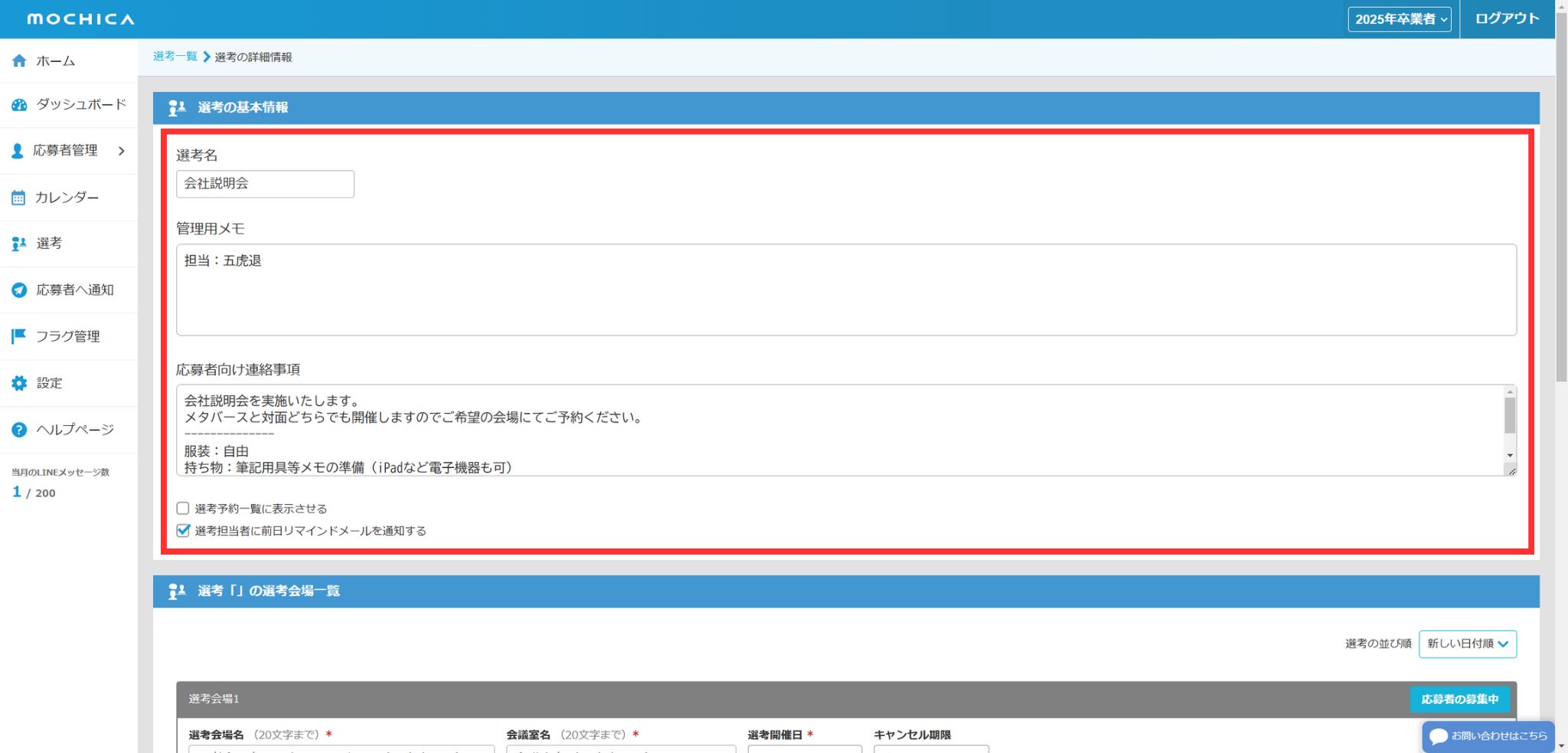Click the 選考名 input field
This screenshot has width=1568, height=753.
tap(265, 184)
